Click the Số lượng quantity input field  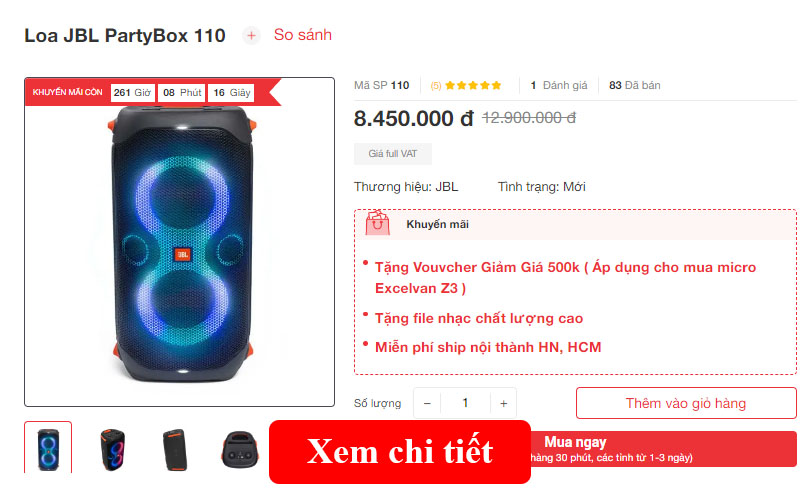[x=465, y=403]
